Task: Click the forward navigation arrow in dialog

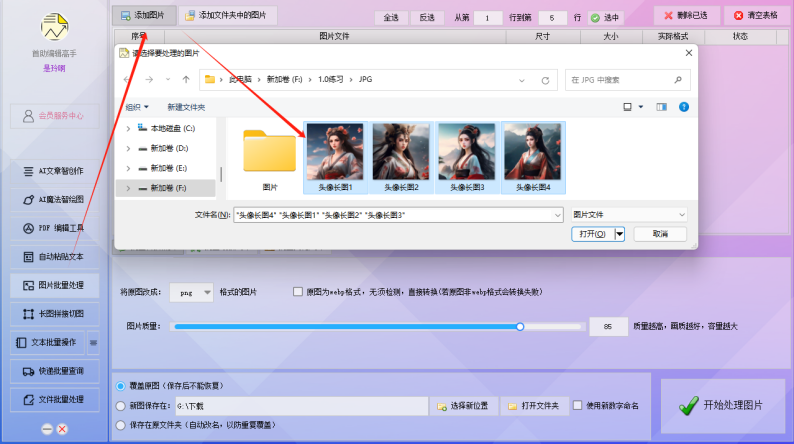Action: click(149, 79)
